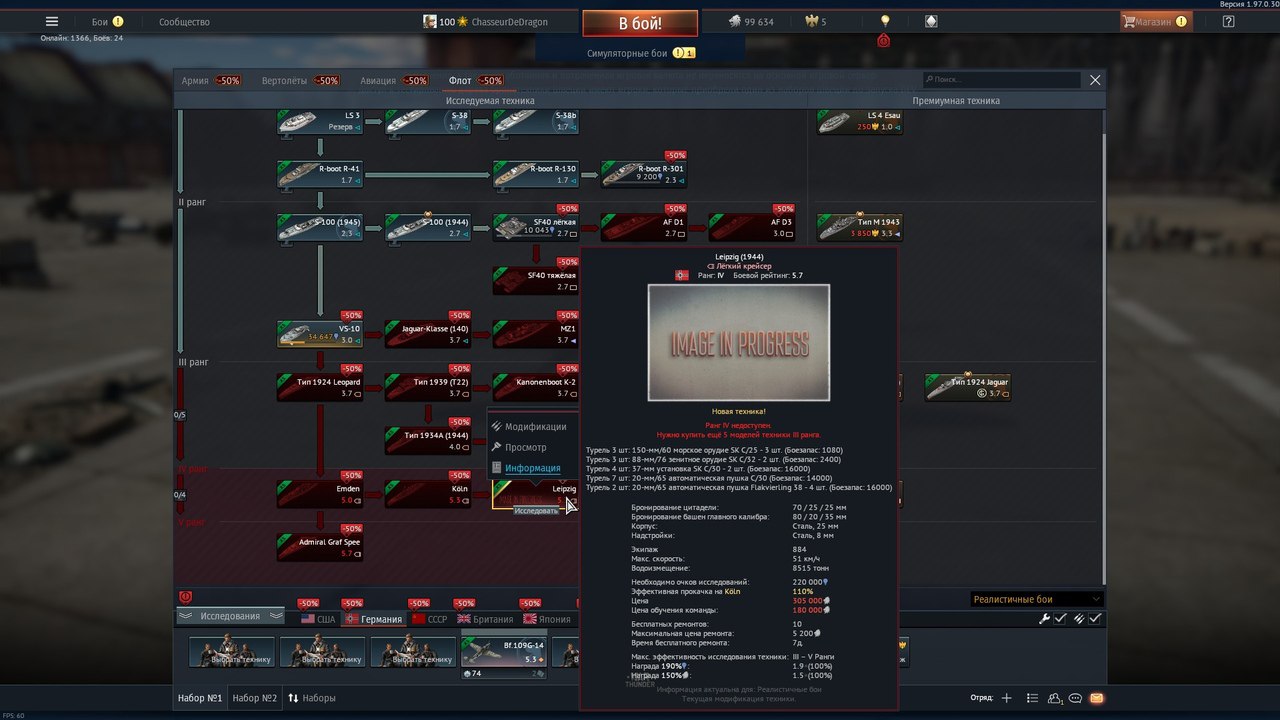This screenshot has width=1280, height=720.
Task: Select the Британия country tab
Action: click(x=484, y=619)
